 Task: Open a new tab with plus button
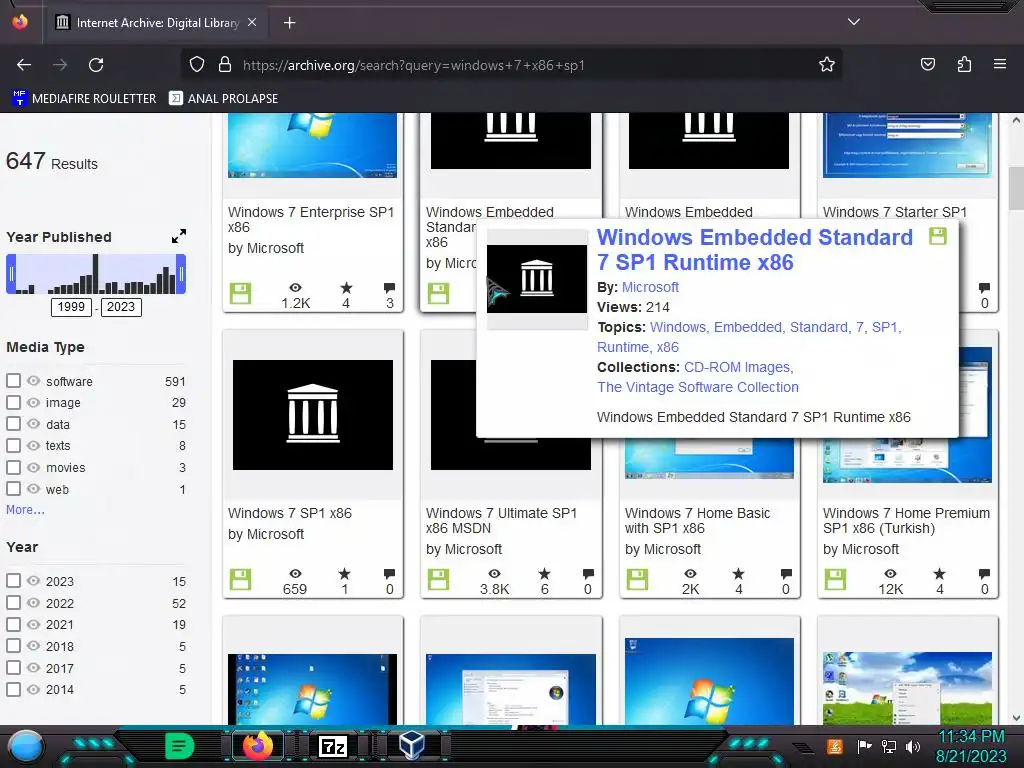(289, 23)
